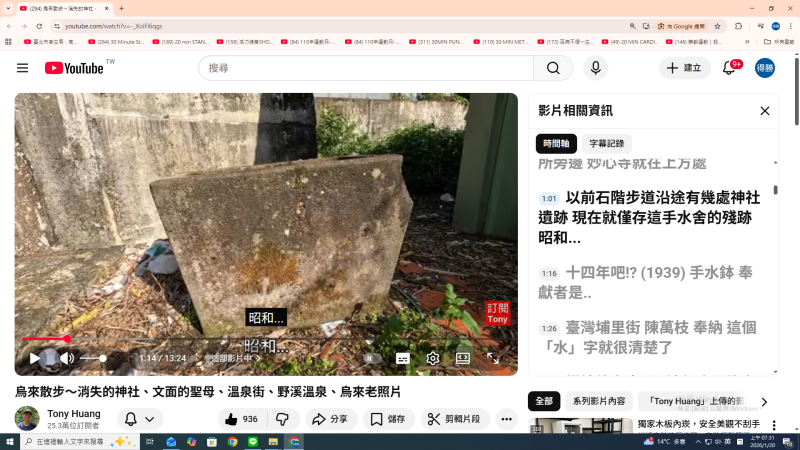The image size is (800, 450).
Task: Open the YouTube guide hamburger menu
Action: (22, 68)
